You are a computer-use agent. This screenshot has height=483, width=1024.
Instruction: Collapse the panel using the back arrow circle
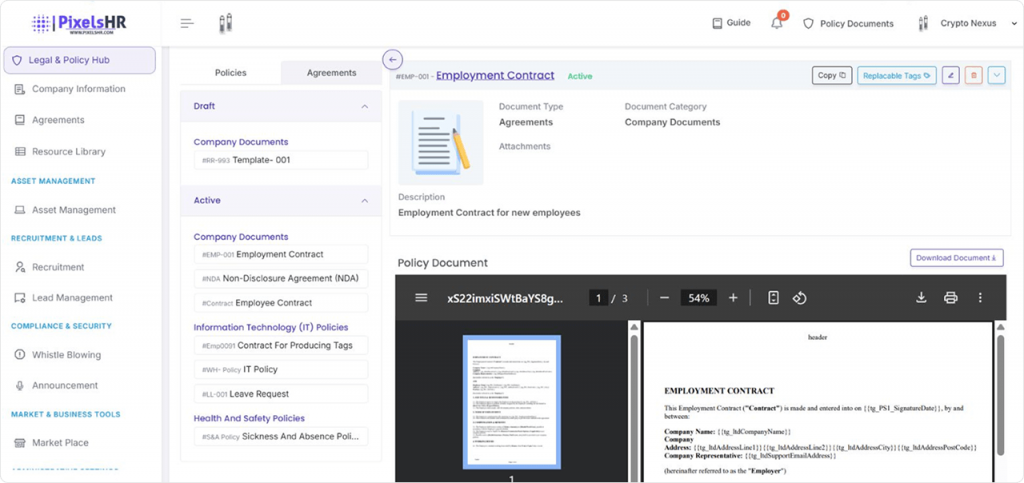pyautogui.click(x=392, y=60)
